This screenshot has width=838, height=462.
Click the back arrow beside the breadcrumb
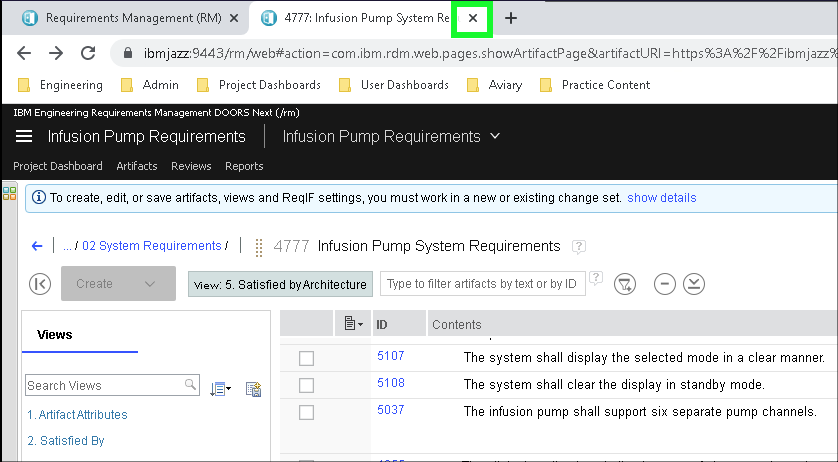pyautogui.click(x=37, y=246)
